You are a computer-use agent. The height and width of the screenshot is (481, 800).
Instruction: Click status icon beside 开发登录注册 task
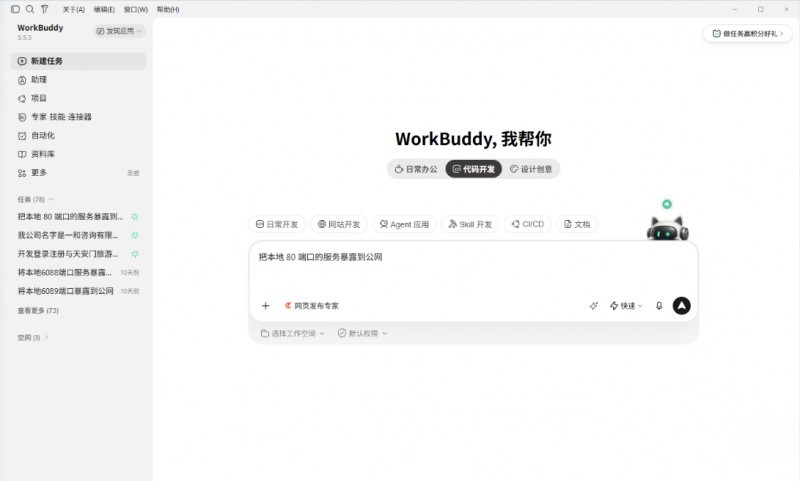click(x=135, y=254)
